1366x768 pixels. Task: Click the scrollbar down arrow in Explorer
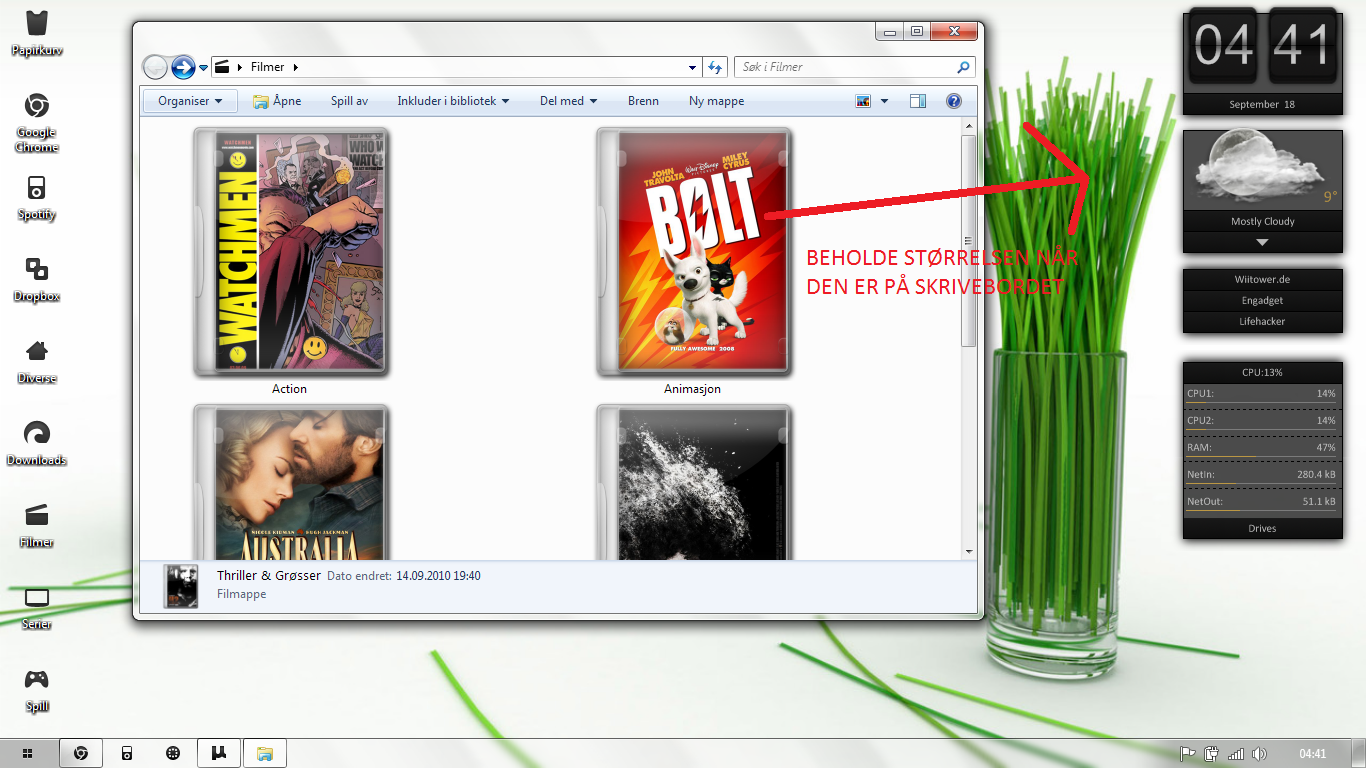click(x=968, y=551)
